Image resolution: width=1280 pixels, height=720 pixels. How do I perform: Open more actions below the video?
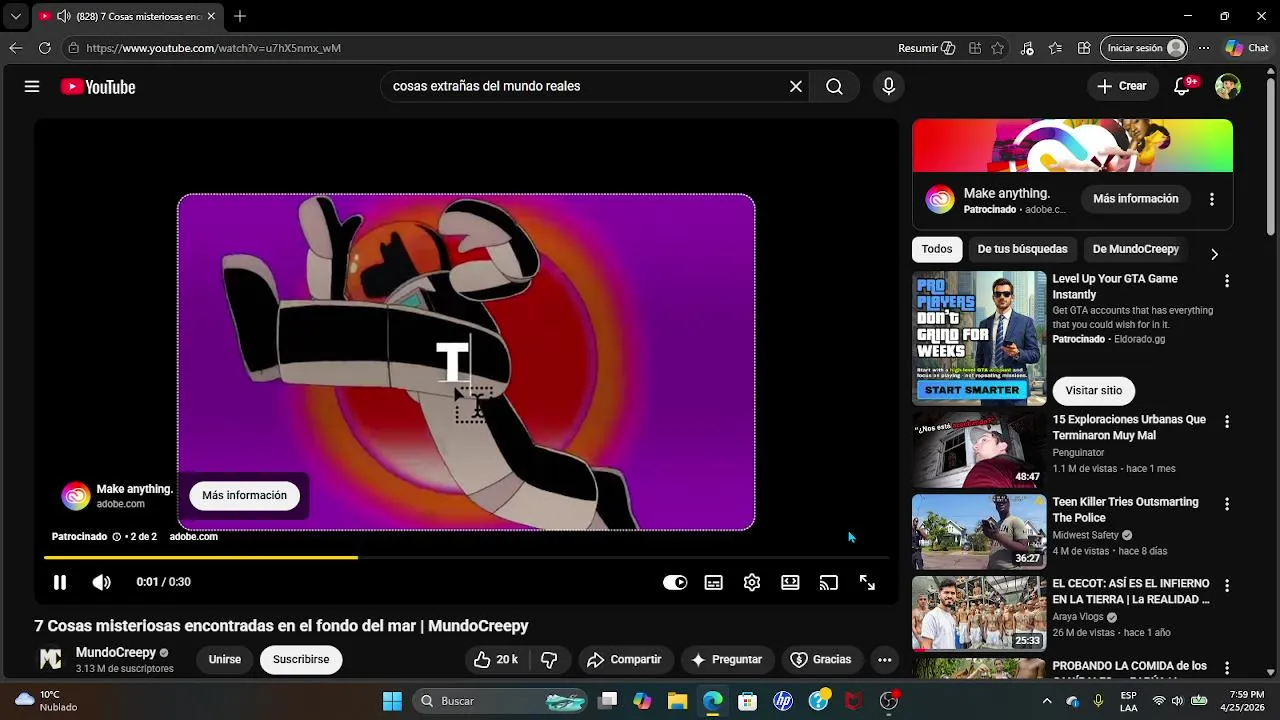pyautogui.click(x=884, y=660)
